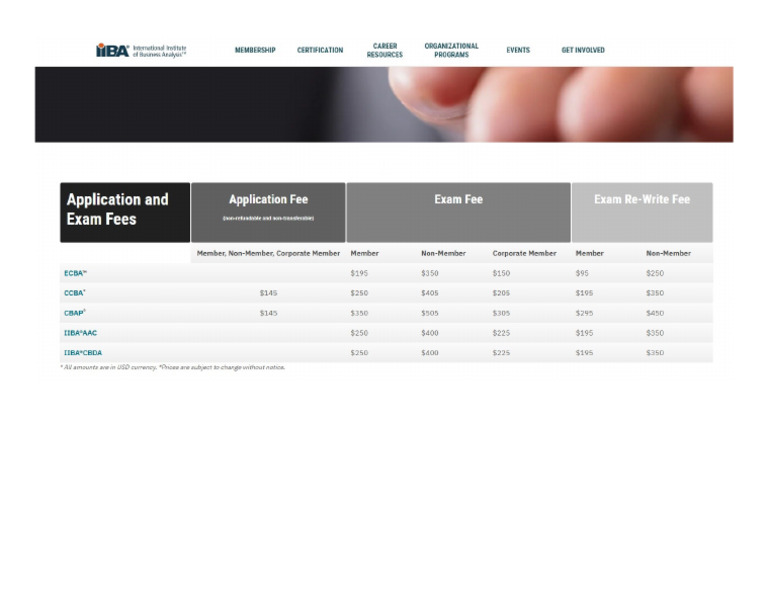Click the CCBA application fee $145
The image size is (768, 594).
pyautogui.click(x=268, y=293)
